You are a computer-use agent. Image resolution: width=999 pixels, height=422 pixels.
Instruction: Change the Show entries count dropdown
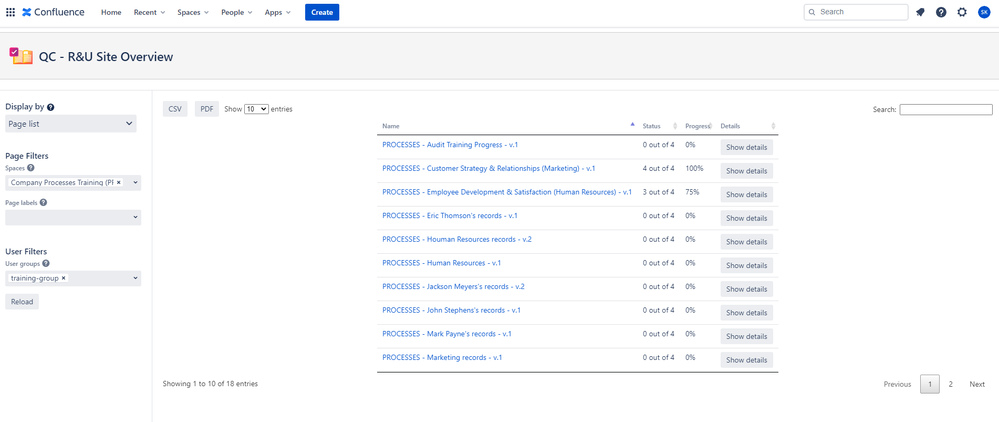[257, 109]
